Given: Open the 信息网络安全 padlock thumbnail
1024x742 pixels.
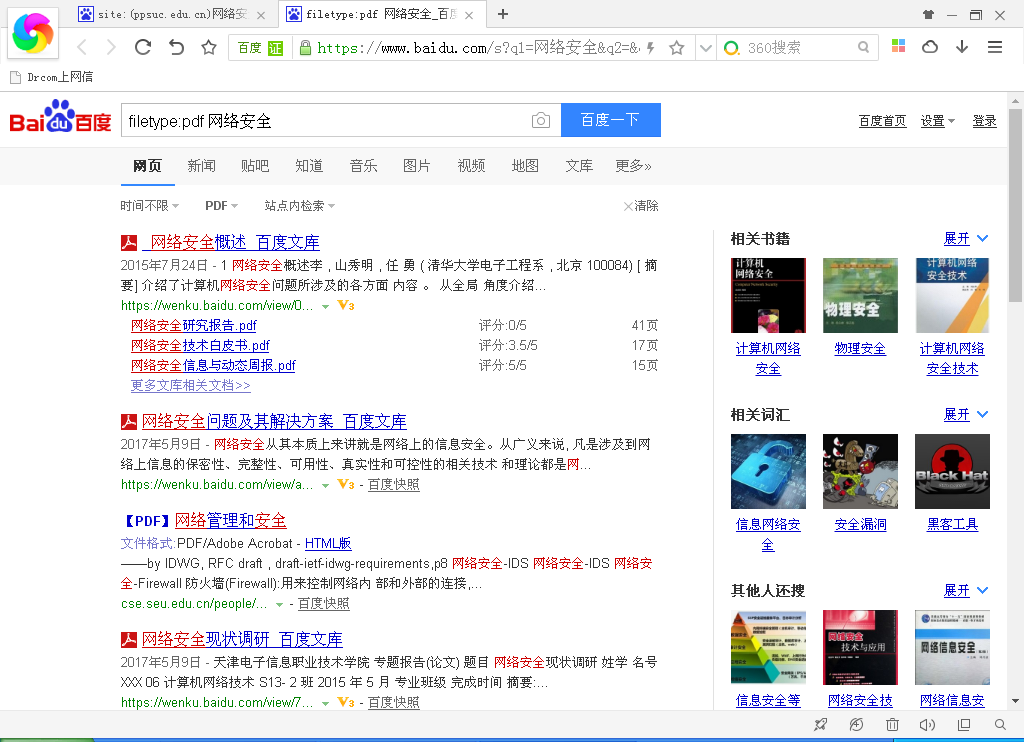Looking at the screenshot, I should (768, 471).
